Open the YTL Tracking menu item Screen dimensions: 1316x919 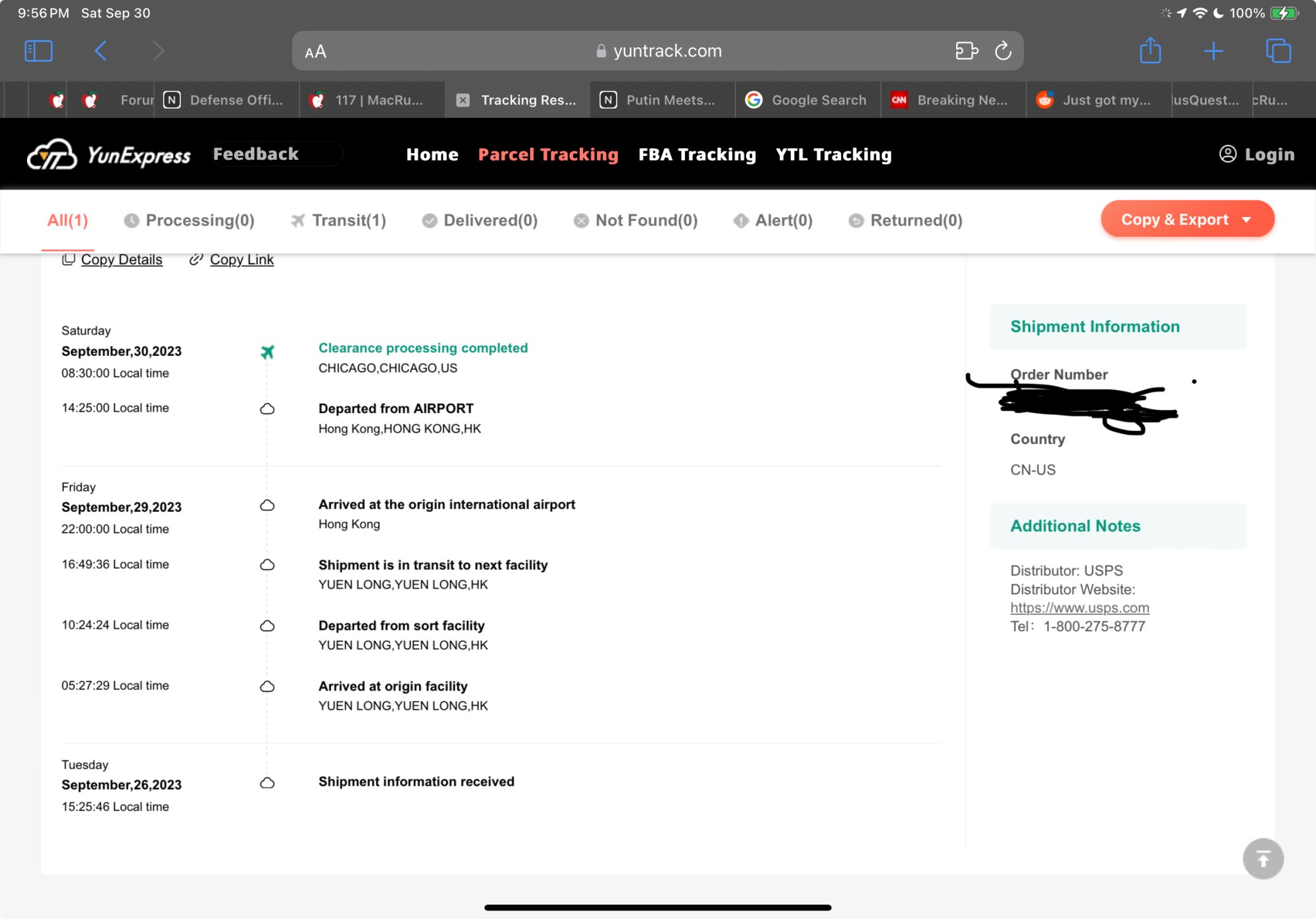(833, 155)
